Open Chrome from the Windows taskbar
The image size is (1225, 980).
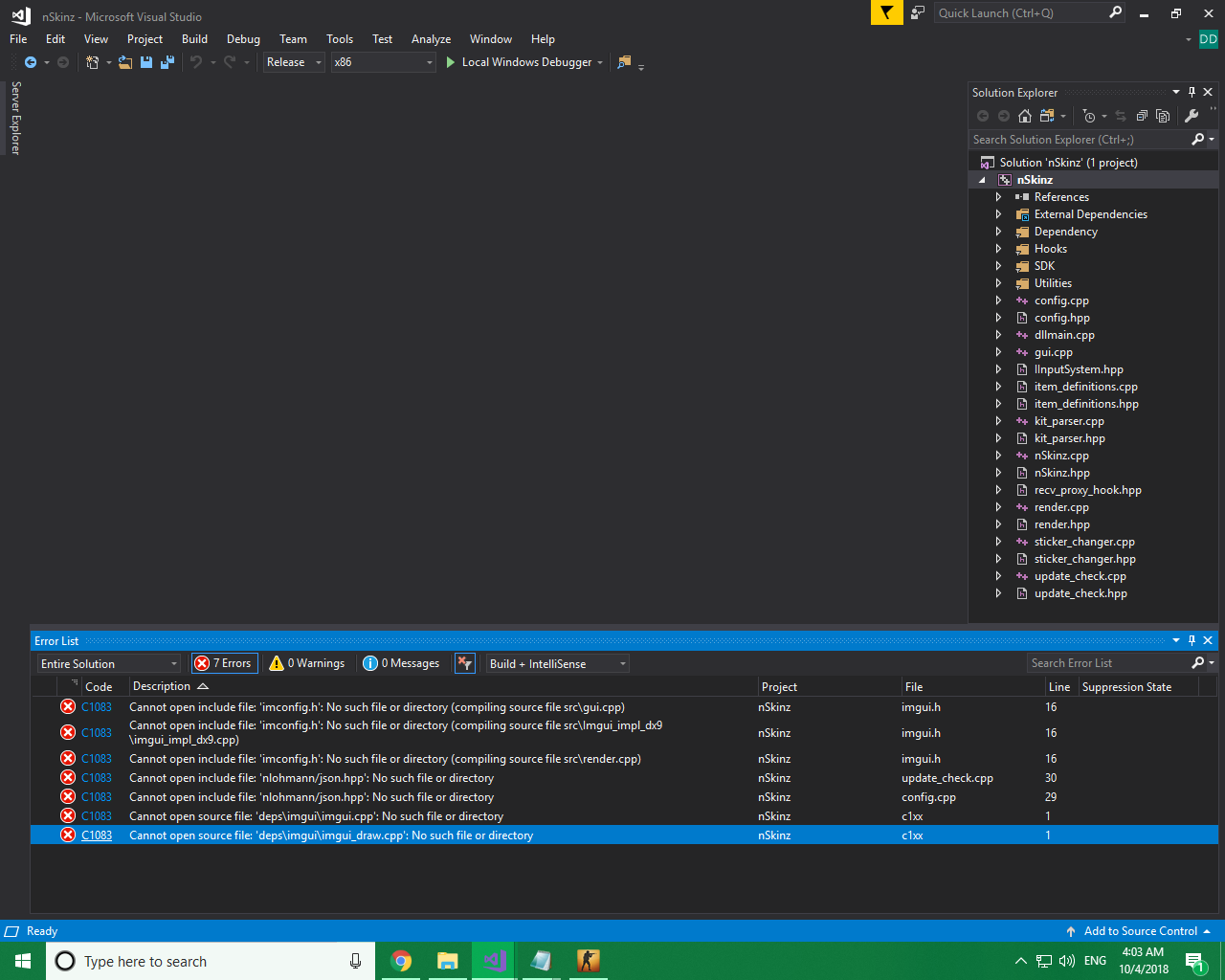tap(401, 961)
